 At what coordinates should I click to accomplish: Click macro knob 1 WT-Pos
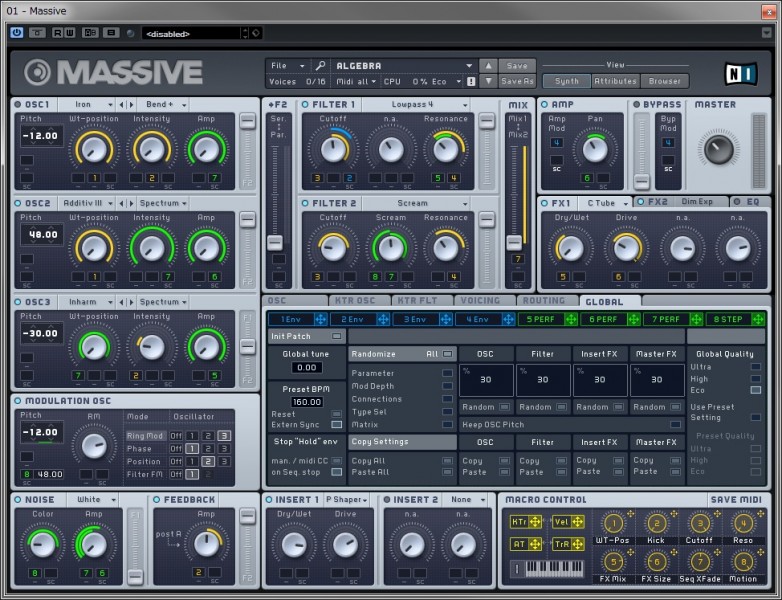[x=613, y=524]
